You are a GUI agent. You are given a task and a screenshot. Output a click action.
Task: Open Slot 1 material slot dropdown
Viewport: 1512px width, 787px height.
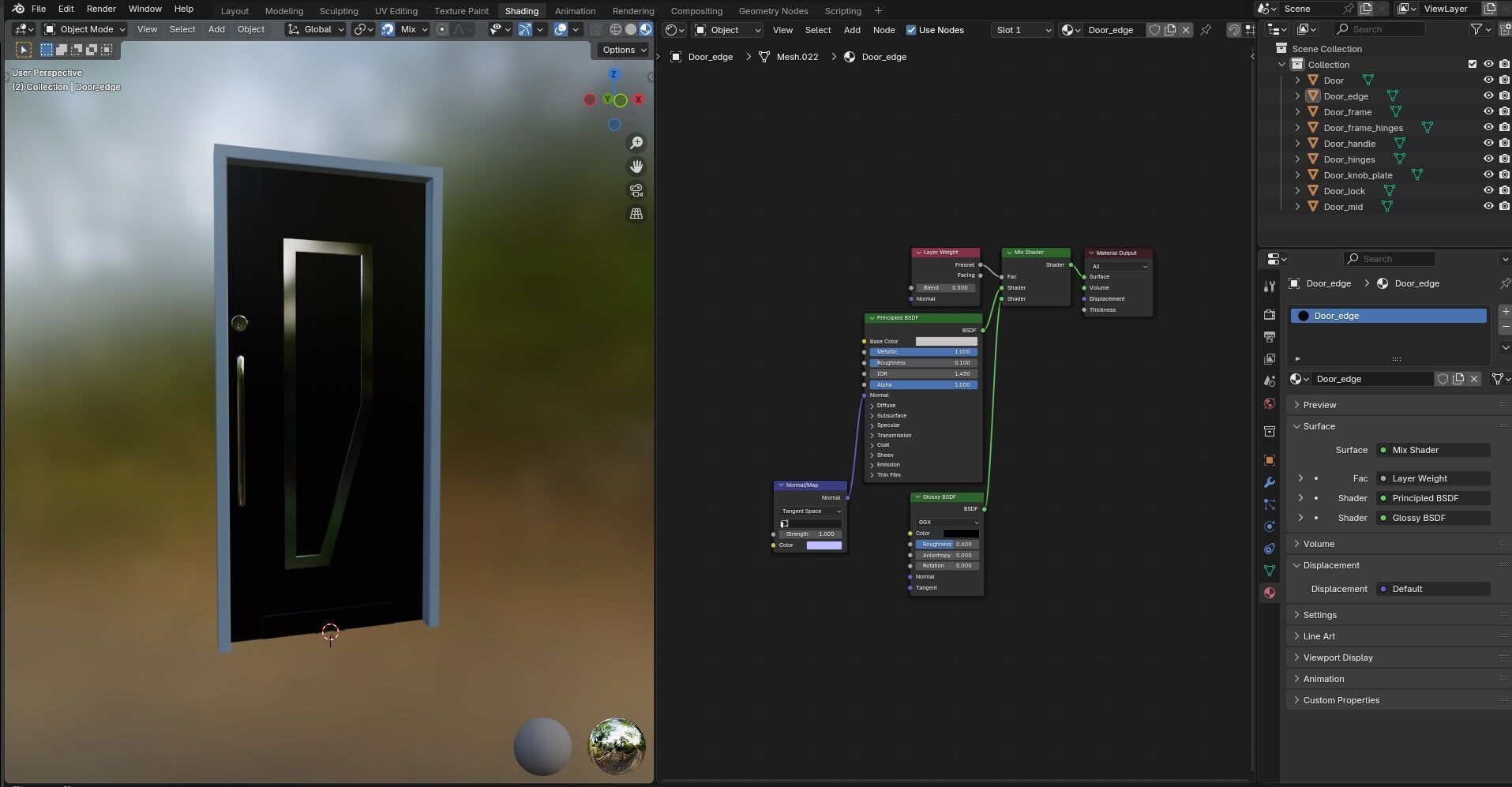[1022, 30]
